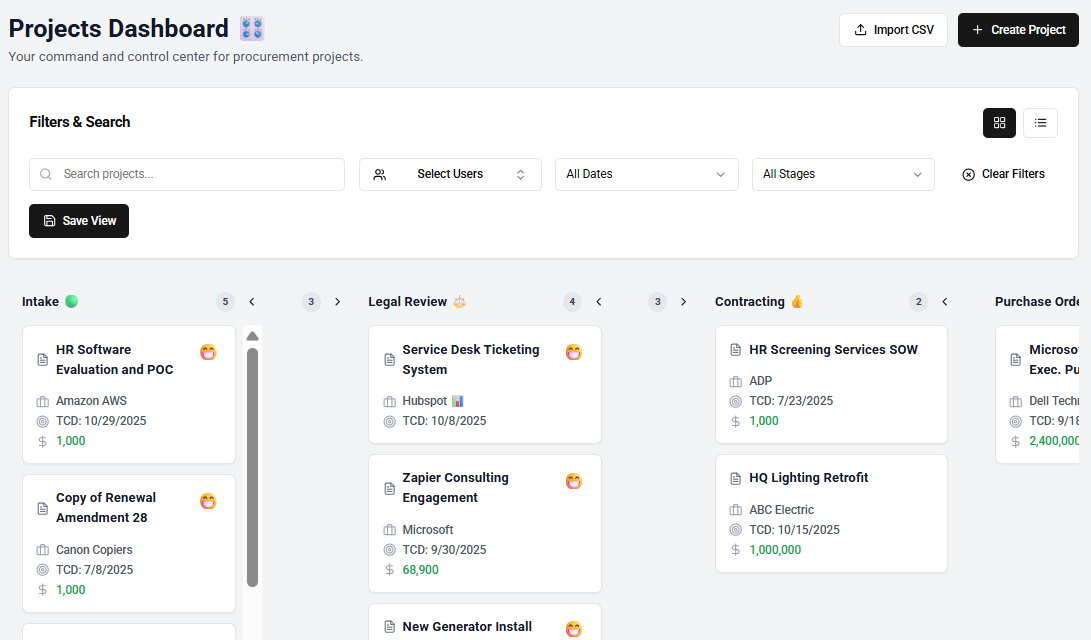Screen dimensions: 1091x640
Task: Open the Select Users dropdown
Action: pyautogui.click(x=450, y=174)
